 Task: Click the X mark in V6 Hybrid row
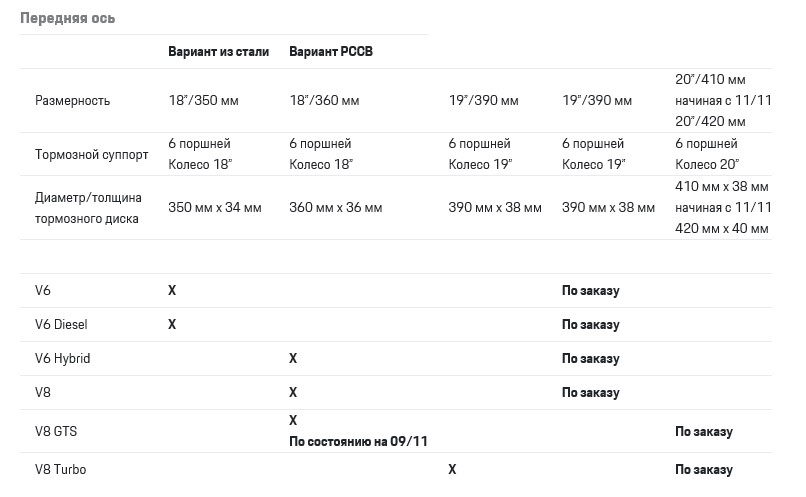293,359
